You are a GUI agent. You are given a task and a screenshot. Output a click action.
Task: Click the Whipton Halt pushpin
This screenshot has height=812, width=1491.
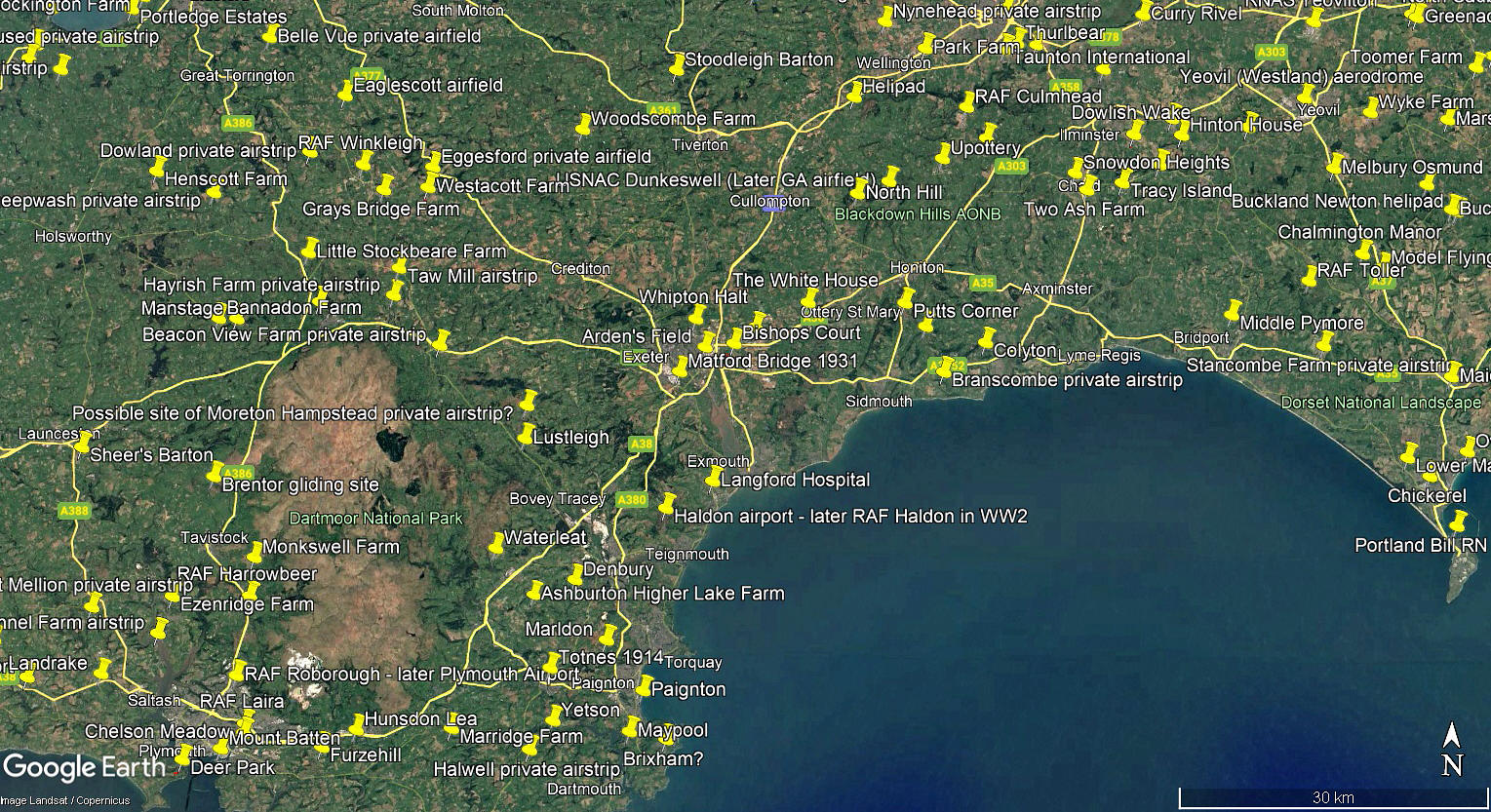point(696,315)
